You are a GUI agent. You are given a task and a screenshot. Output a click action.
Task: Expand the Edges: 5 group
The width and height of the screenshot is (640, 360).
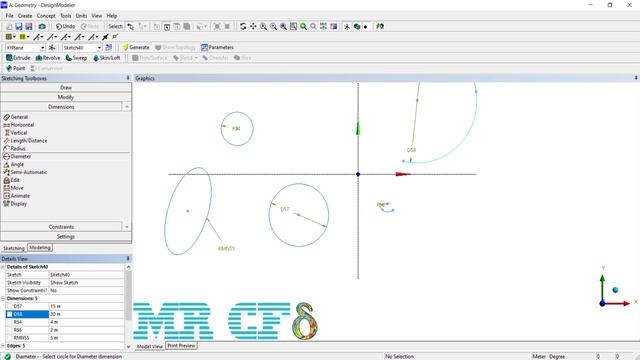[3, 346]
